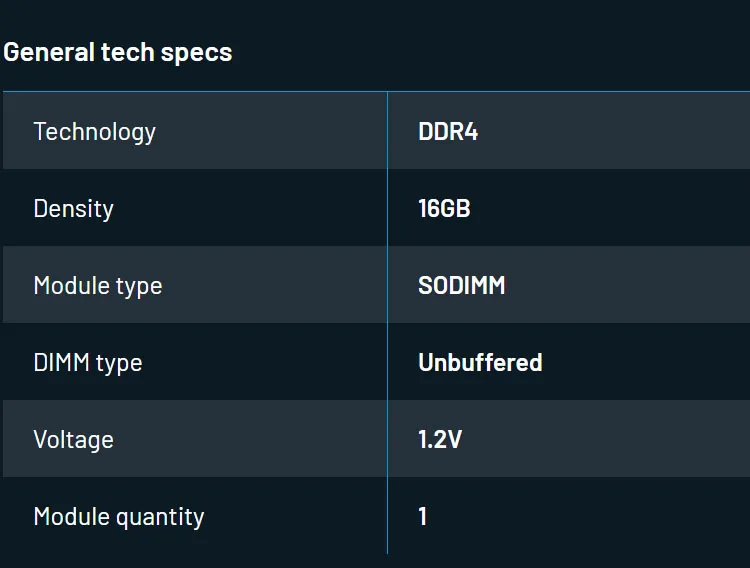Image resolution: width=750 pixels, height=568 pixels.
Task: Select the 1.2V voltage value
Action: click(440, 440)
